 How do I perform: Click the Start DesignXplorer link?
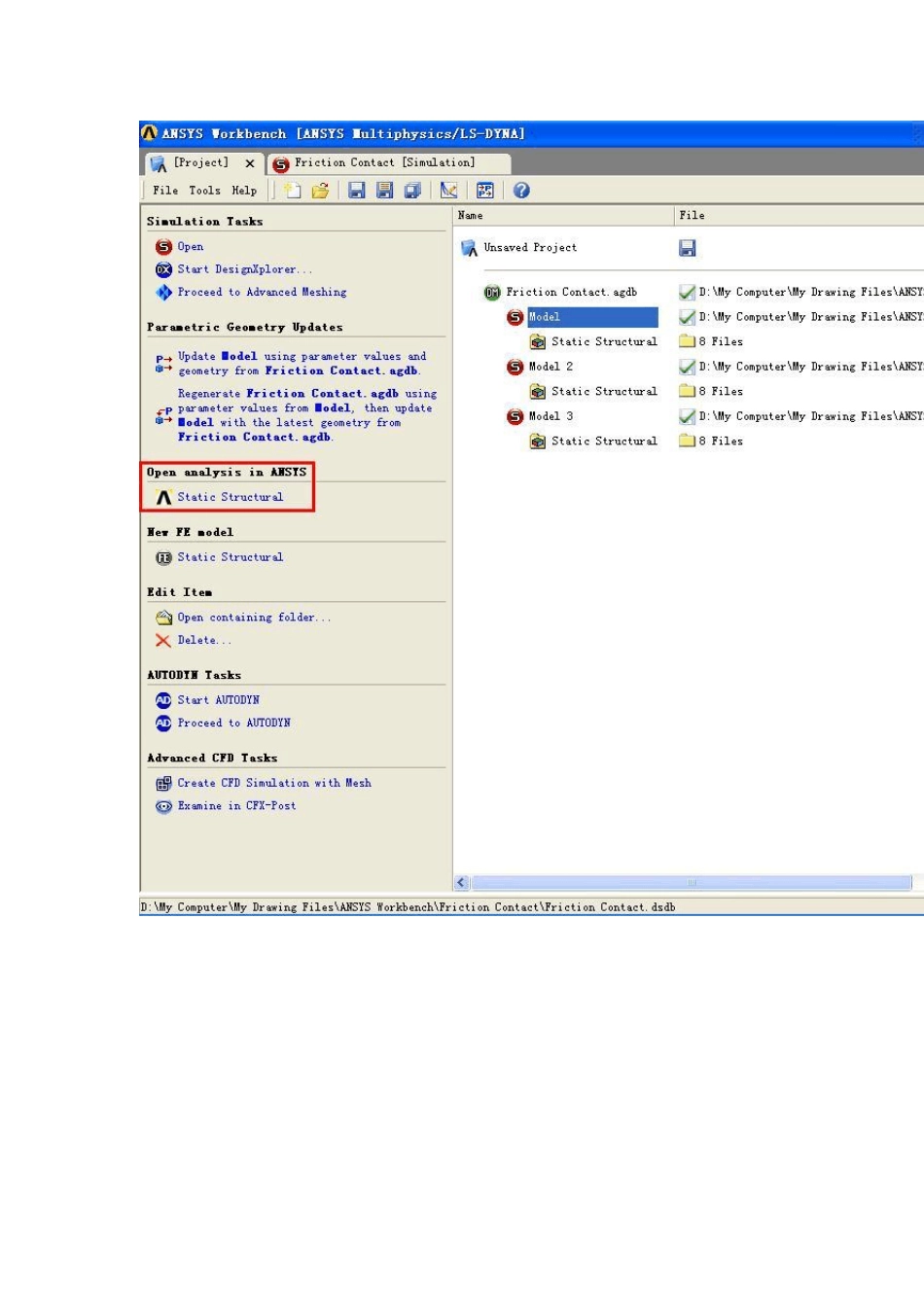245,269
